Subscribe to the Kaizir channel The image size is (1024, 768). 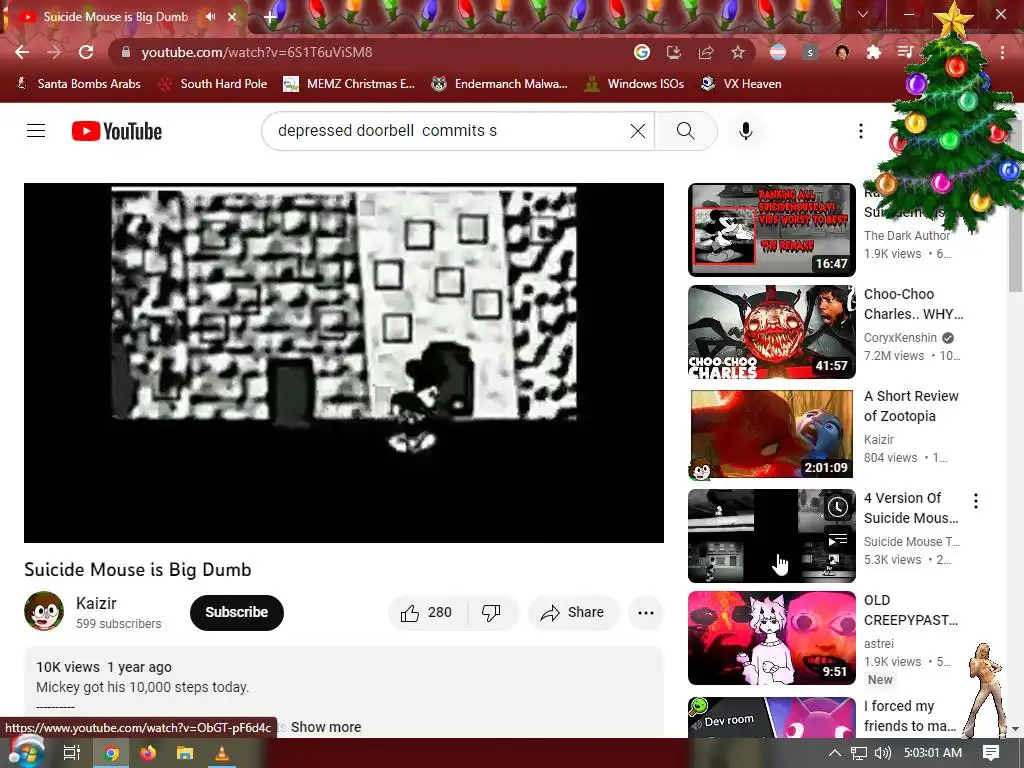236,613
